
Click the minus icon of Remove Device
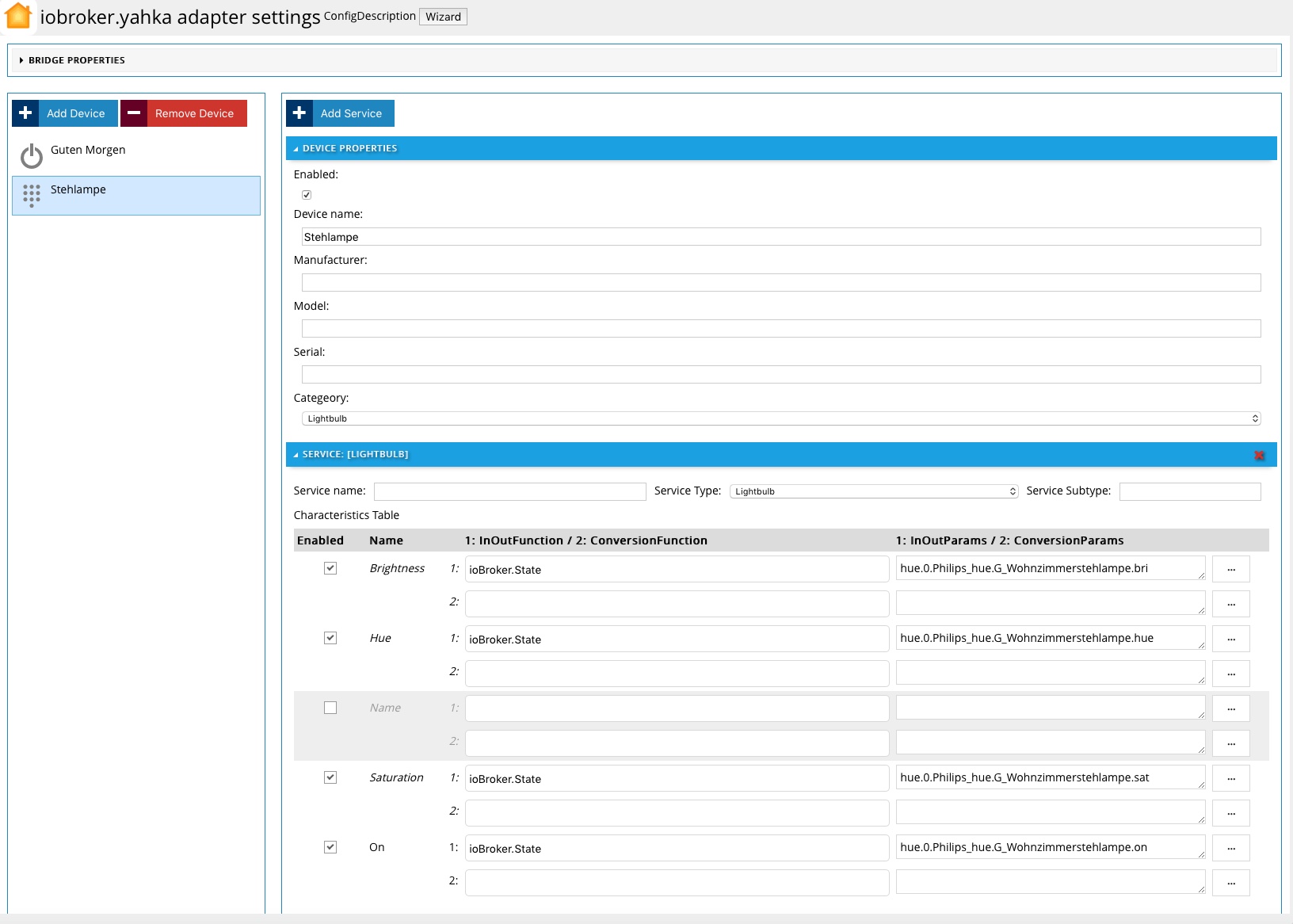coord(134,113)
